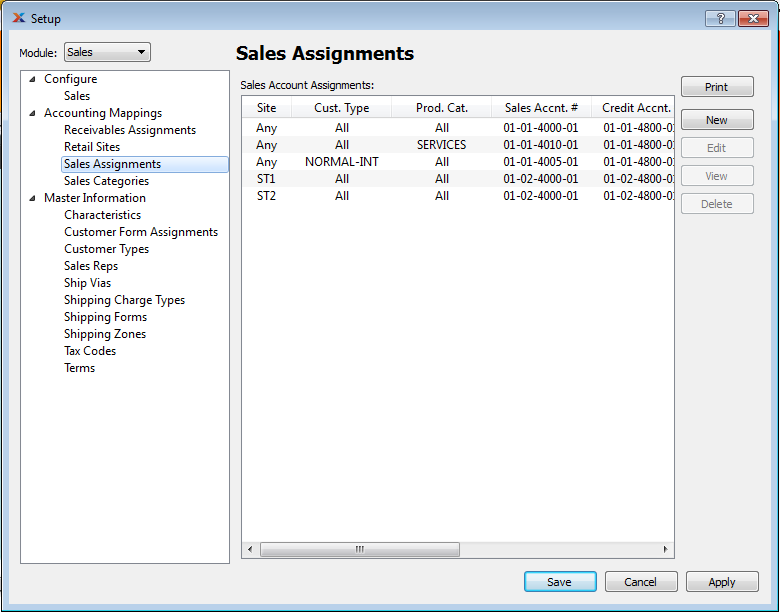This screenshot has height=612, width=780.
Task: Open Retail Sites in the sidebar
Action: point(92,147)
